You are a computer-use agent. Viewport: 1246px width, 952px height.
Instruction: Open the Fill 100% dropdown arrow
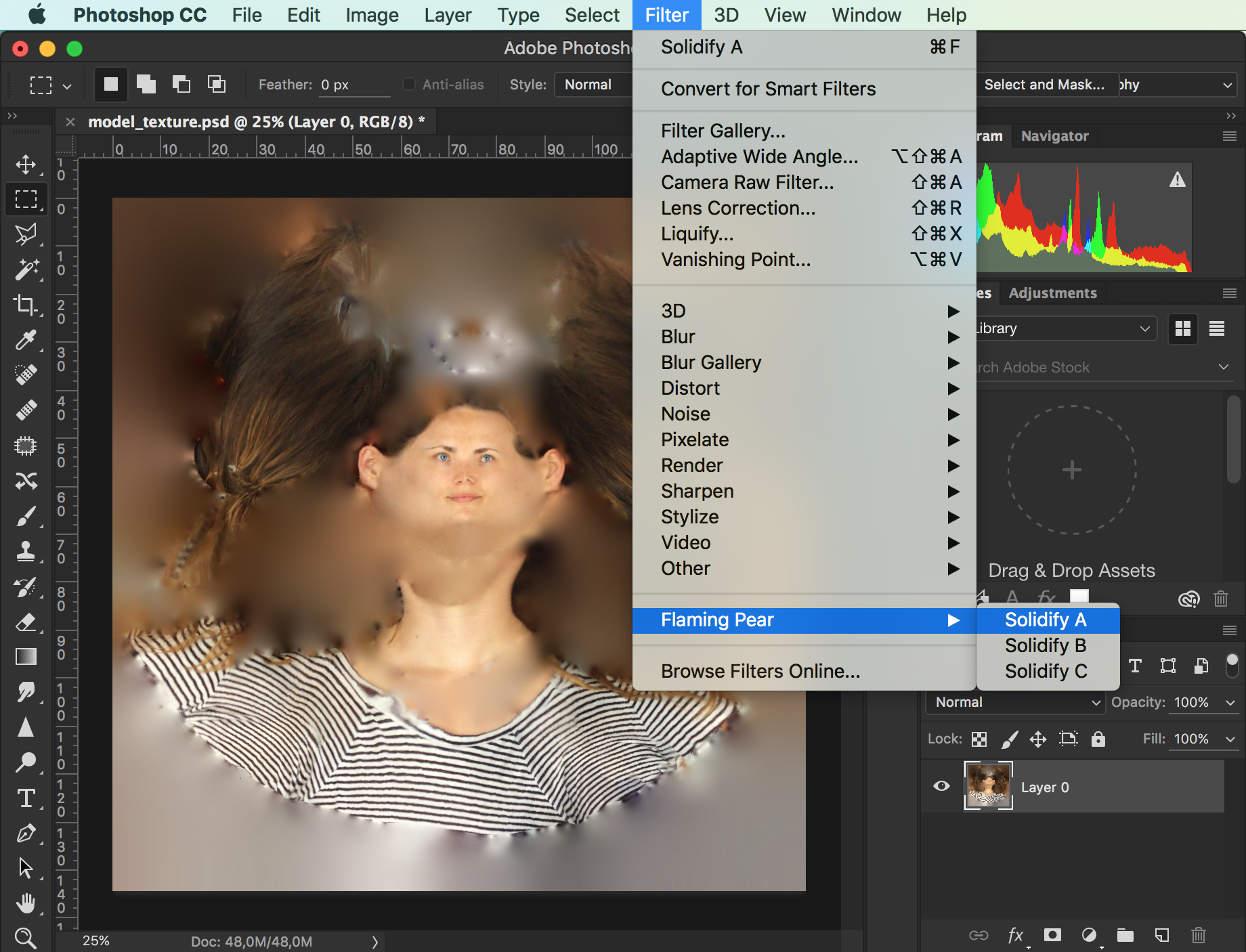tap(1230, 739)
